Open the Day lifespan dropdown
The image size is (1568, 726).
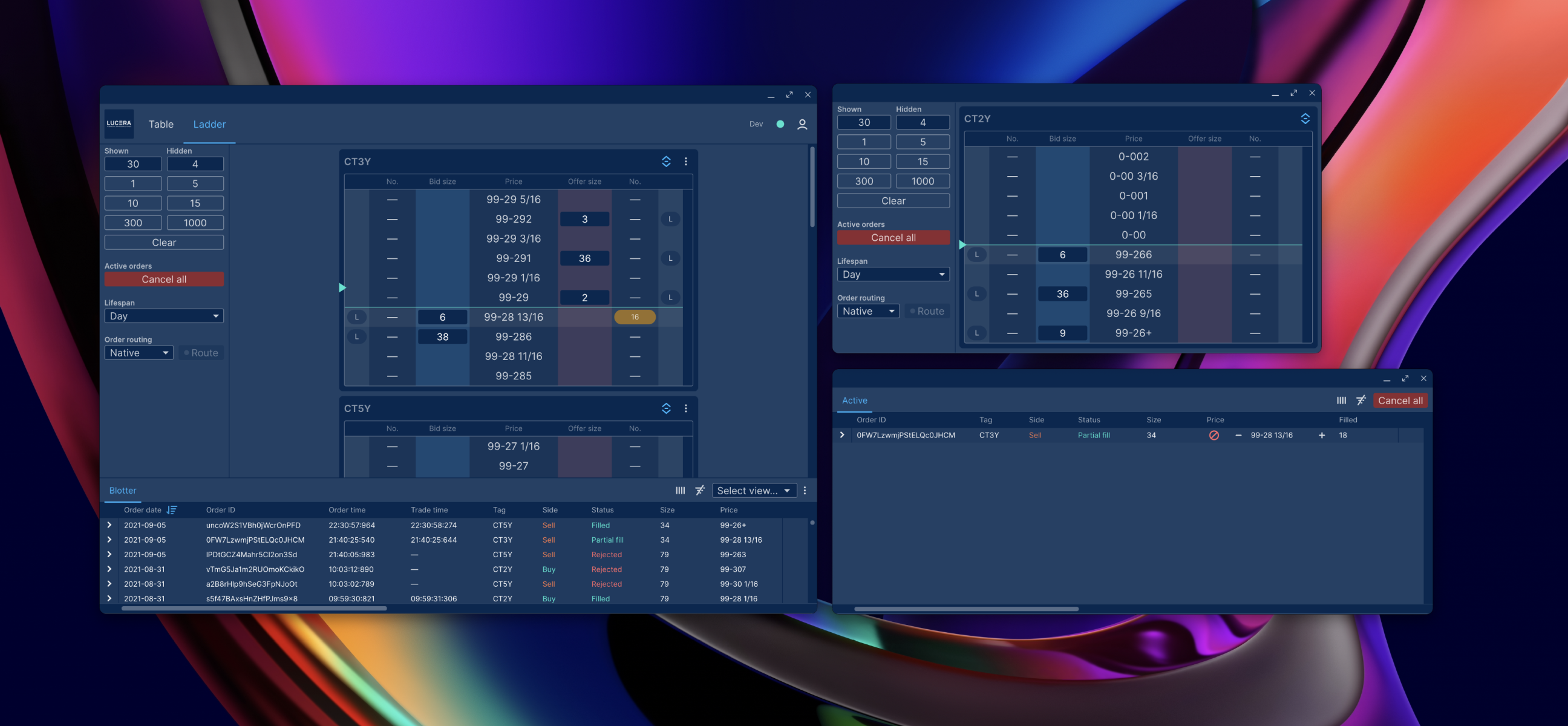(164, 316)
